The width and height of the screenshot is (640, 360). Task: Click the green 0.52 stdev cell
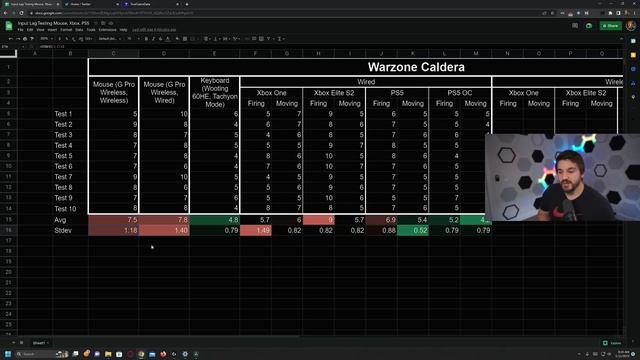click(413, 231)
